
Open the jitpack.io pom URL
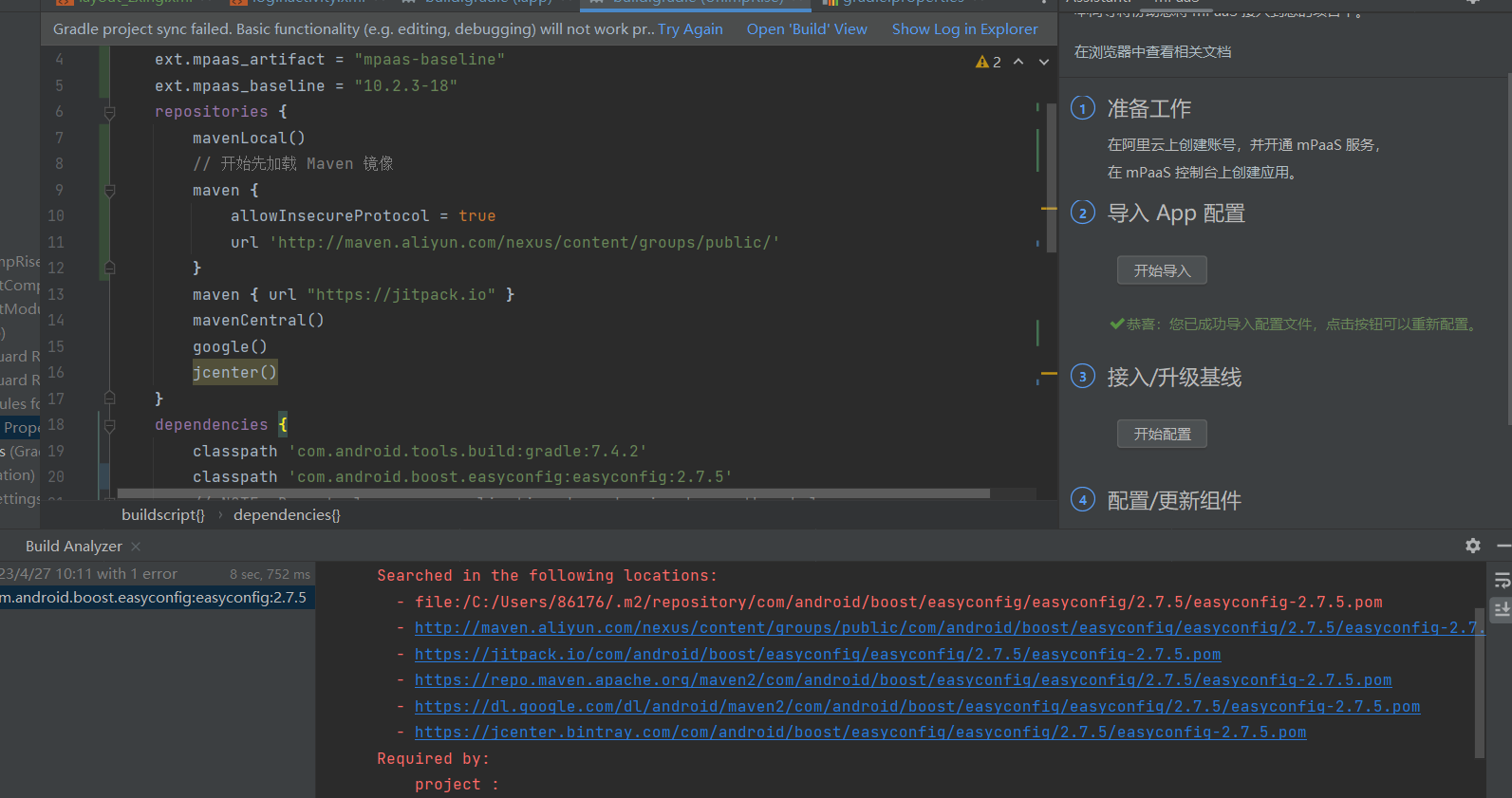tap(817, 655)
